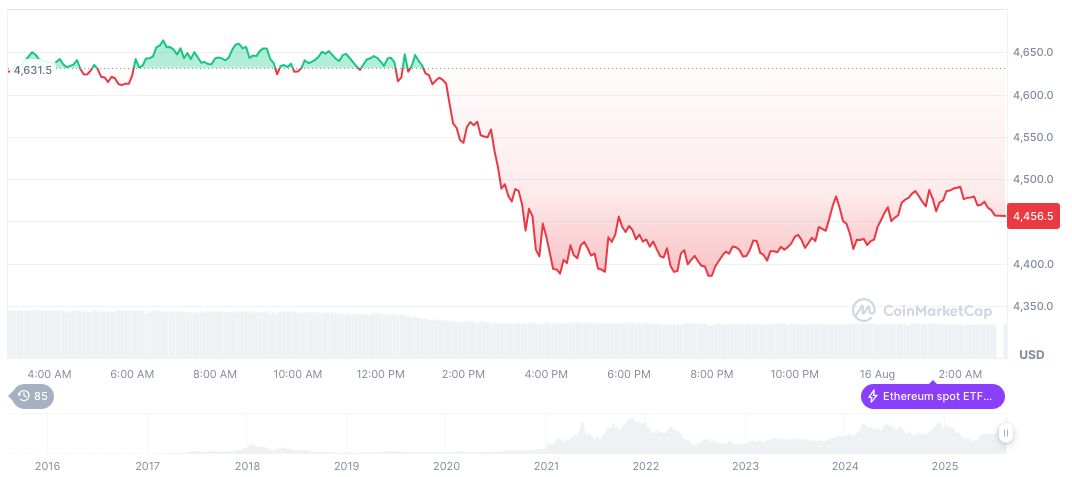Viewport: 1072px width, 477px height.
Task: Jump to 2023 in the navigator timeline
Action: click(745, 466)
